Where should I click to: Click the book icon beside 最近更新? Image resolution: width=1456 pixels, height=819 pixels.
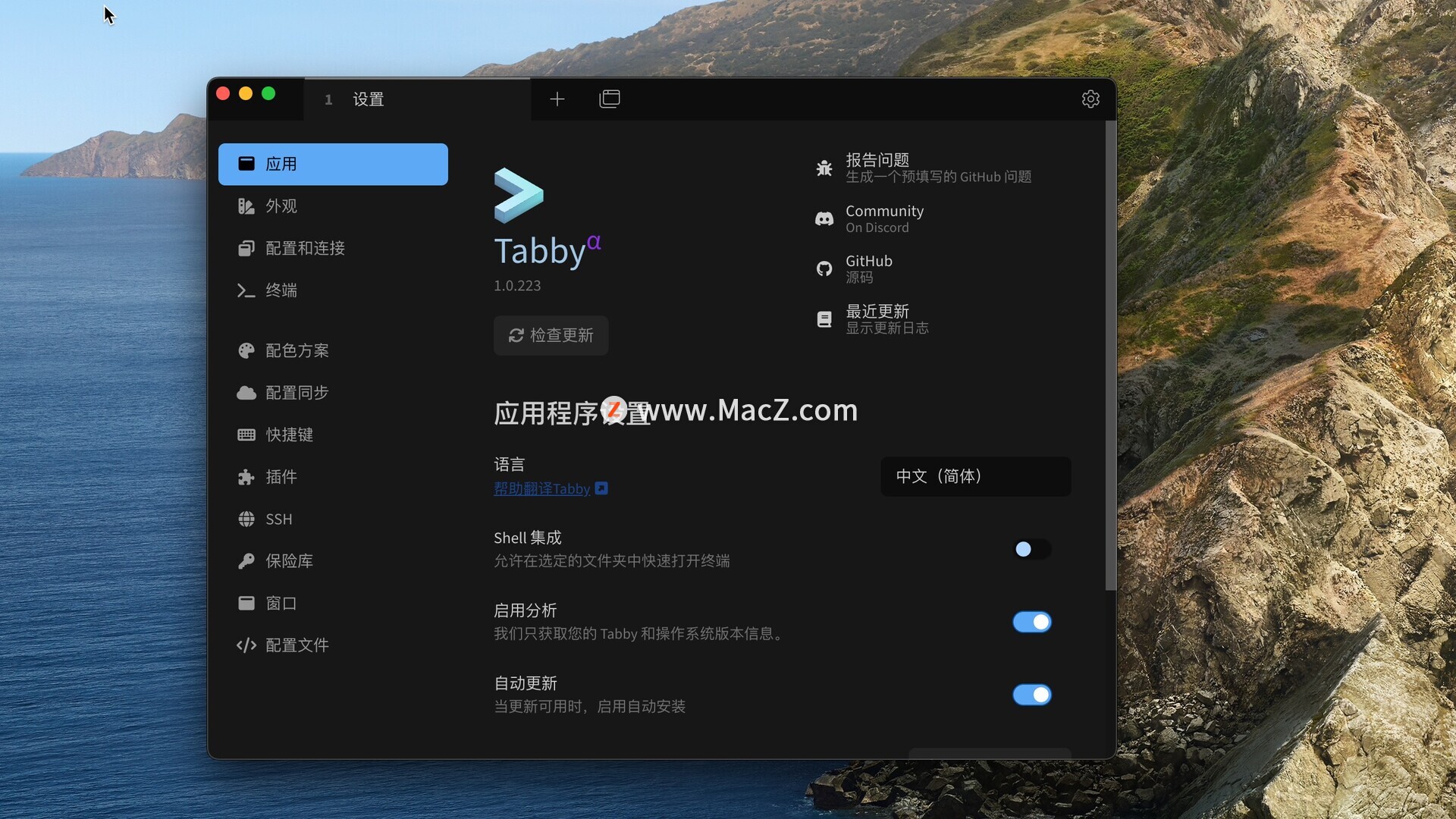tap(824, 320)
